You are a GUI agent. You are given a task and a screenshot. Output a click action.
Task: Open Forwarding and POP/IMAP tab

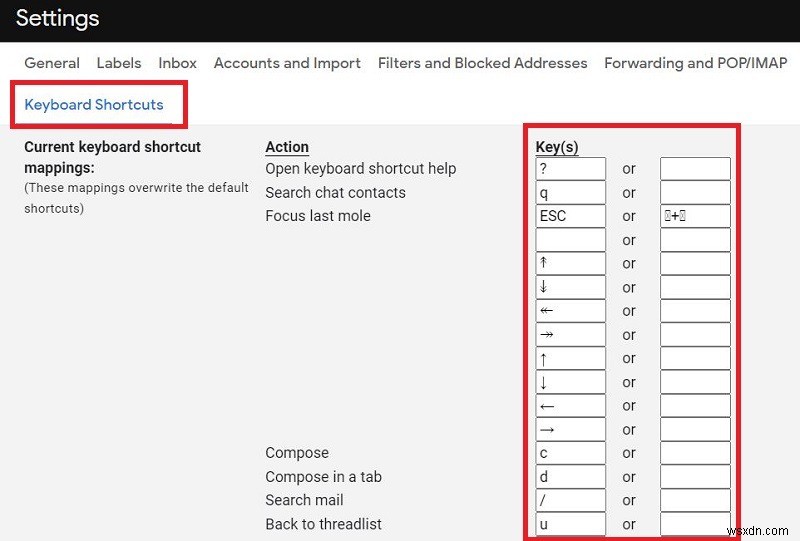pyautogui.click(x=695, y=63)
